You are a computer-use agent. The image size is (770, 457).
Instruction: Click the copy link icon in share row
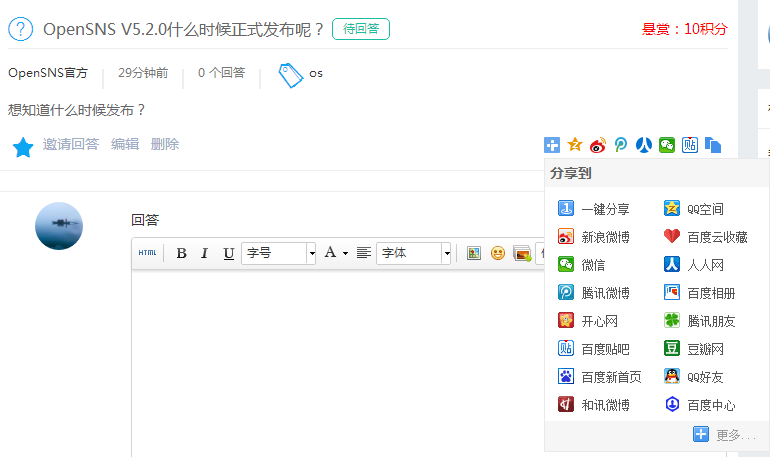coord(713,145)
